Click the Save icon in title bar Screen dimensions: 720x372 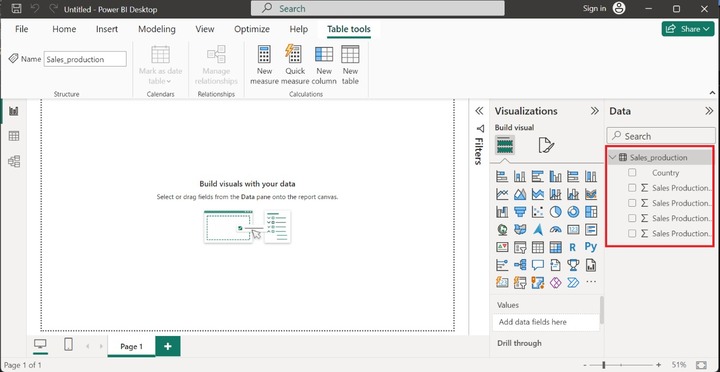[x=16, y=8]
